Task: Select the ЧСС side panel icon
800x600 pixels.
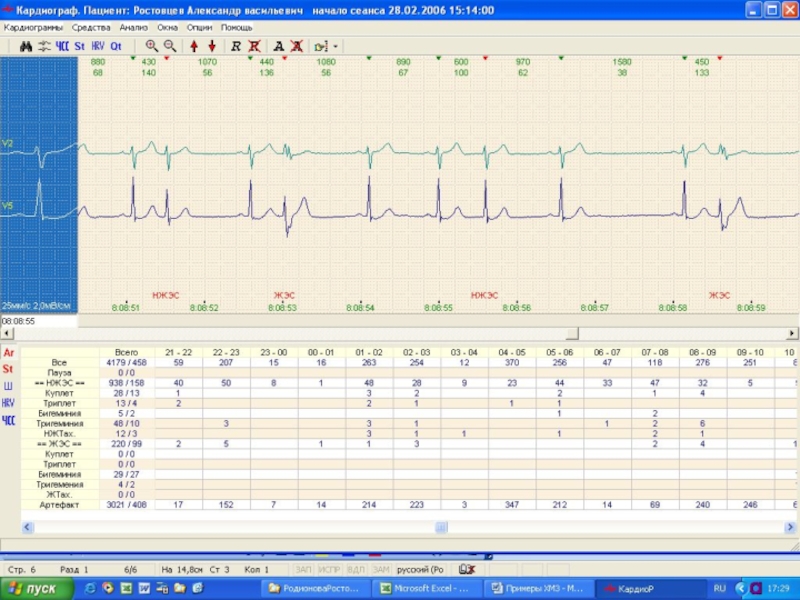Action: 8,420
